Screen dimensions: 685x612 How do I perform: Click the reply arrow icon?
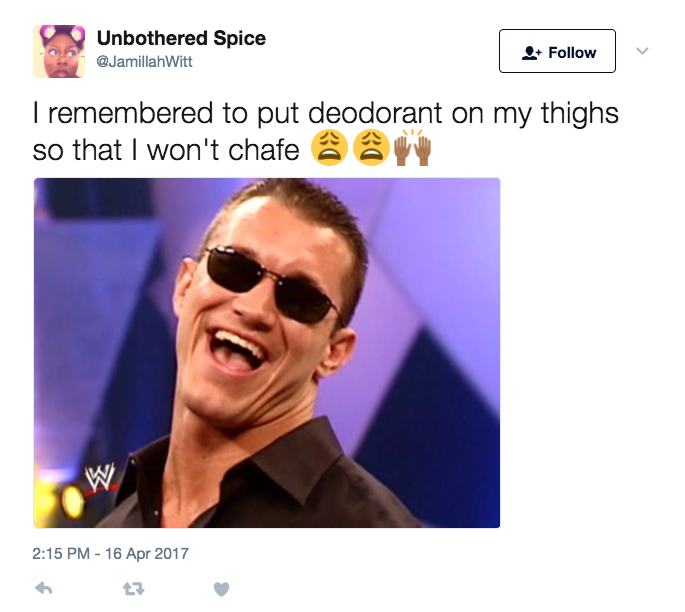44,589
